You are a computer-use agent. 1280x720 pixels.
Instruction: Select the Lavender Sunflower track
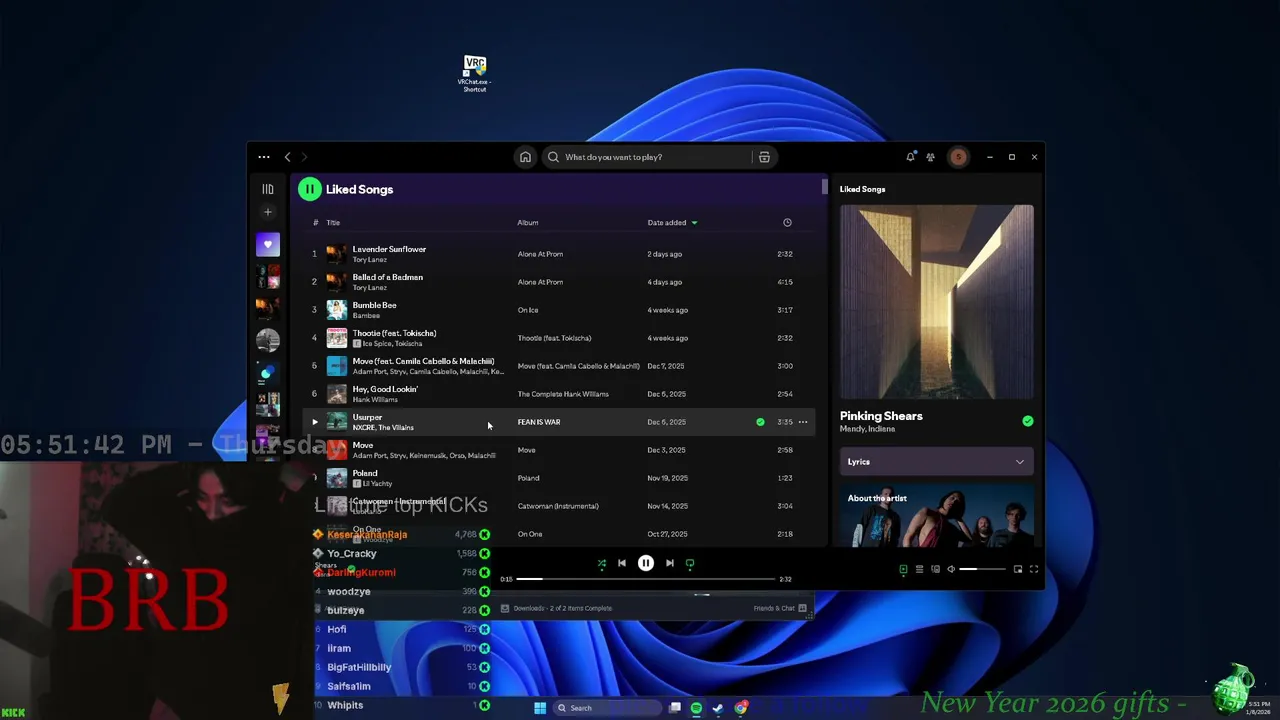pos(560,254)
